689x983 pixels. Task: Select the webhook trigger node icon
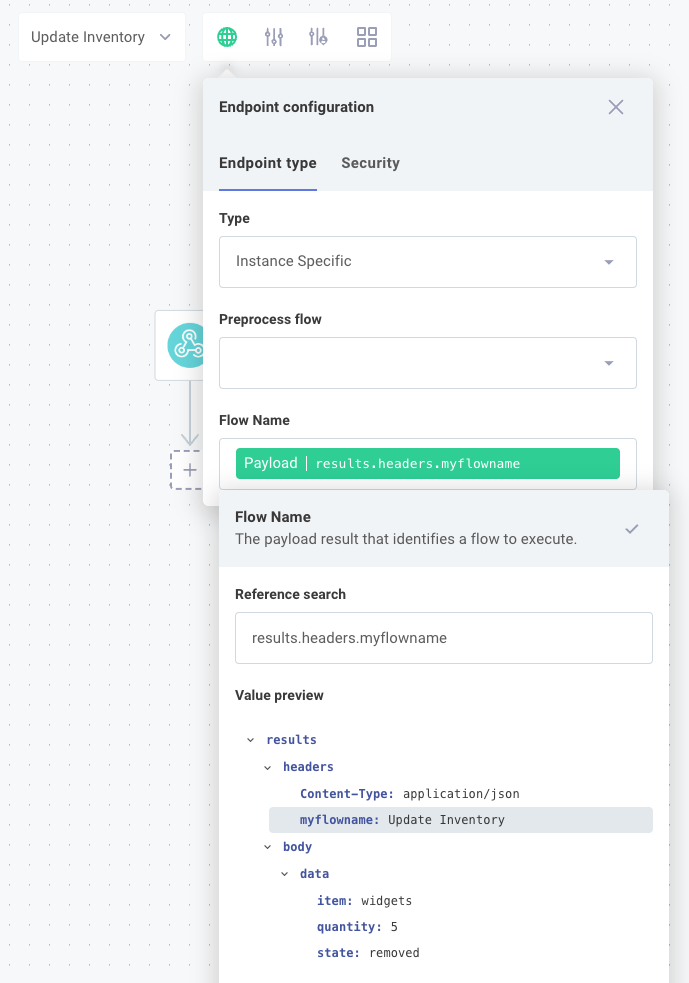point(187,345)
